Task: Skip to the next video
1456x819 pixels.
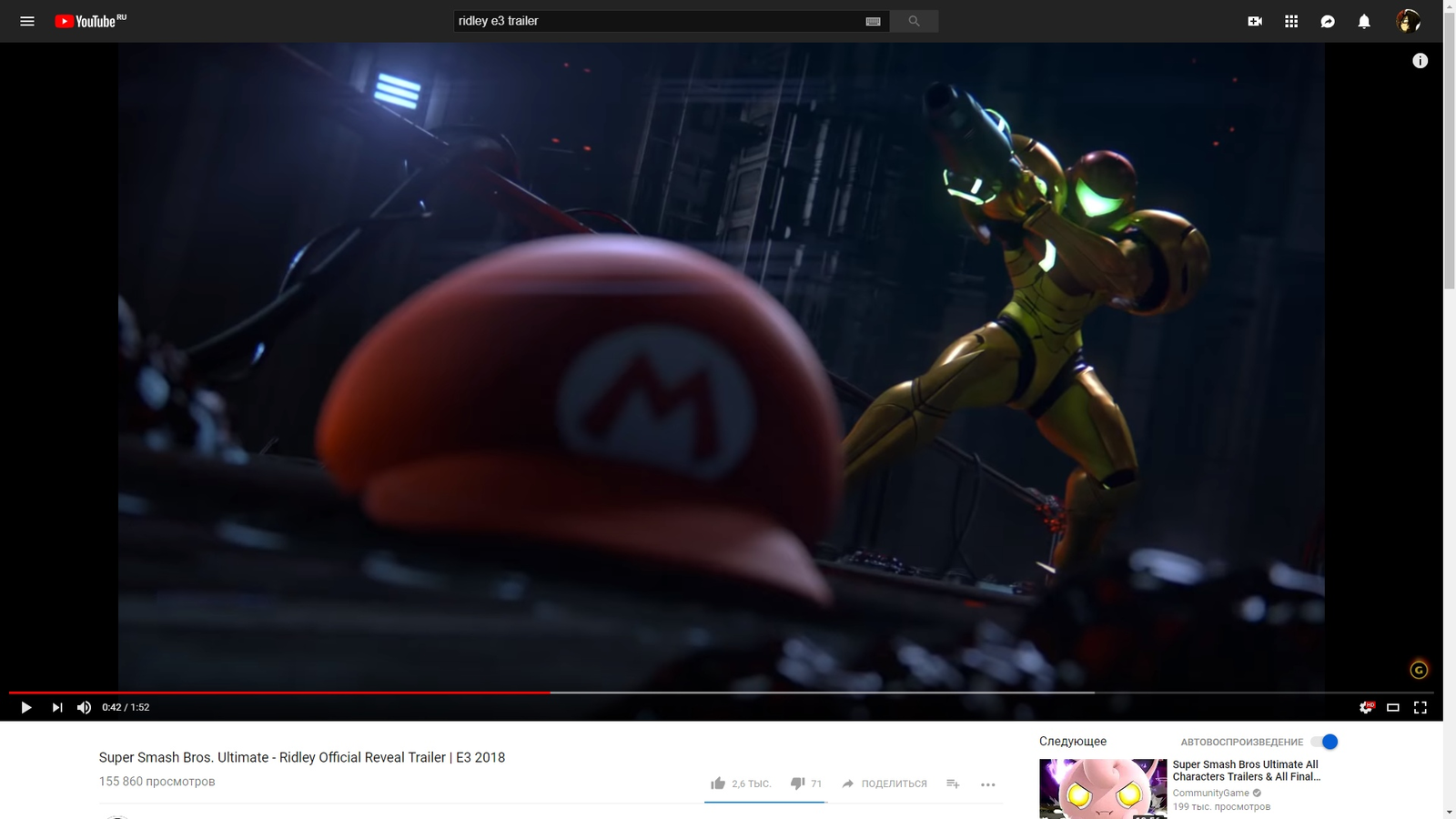Action: [x=57, y=707]
